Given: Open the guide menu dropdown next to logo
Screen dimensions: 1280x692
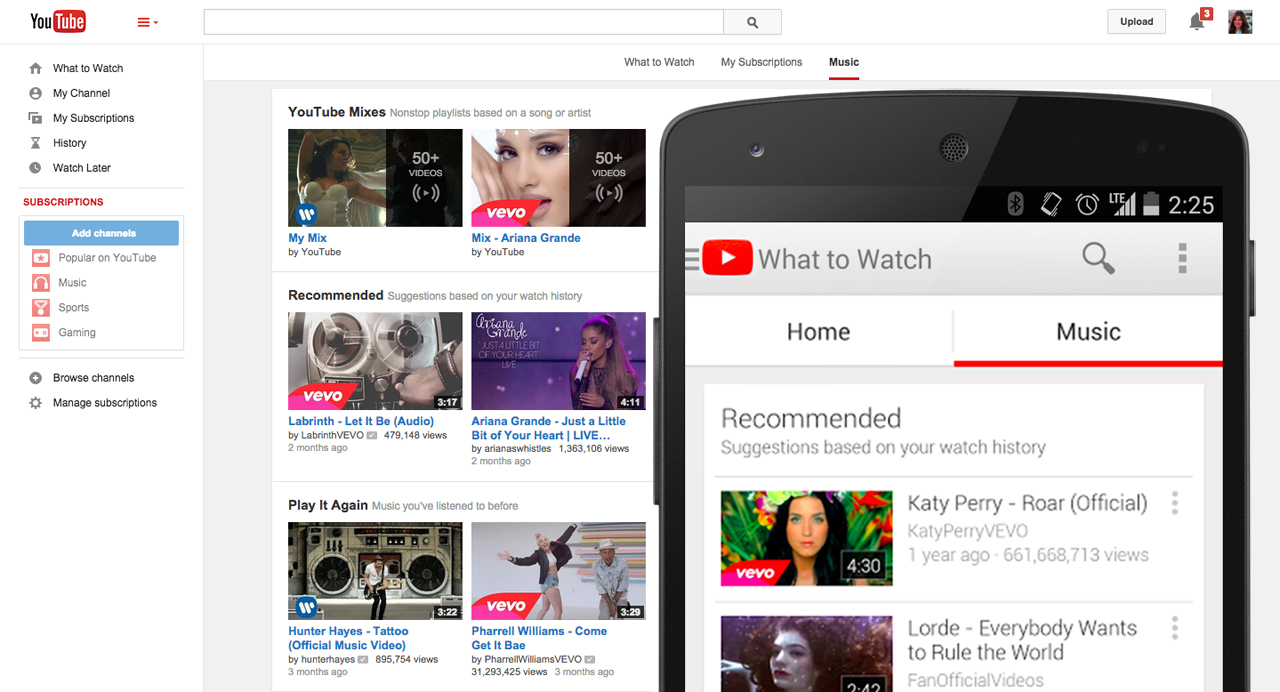Looking at the screenshot, I should [x=147, y=22].
